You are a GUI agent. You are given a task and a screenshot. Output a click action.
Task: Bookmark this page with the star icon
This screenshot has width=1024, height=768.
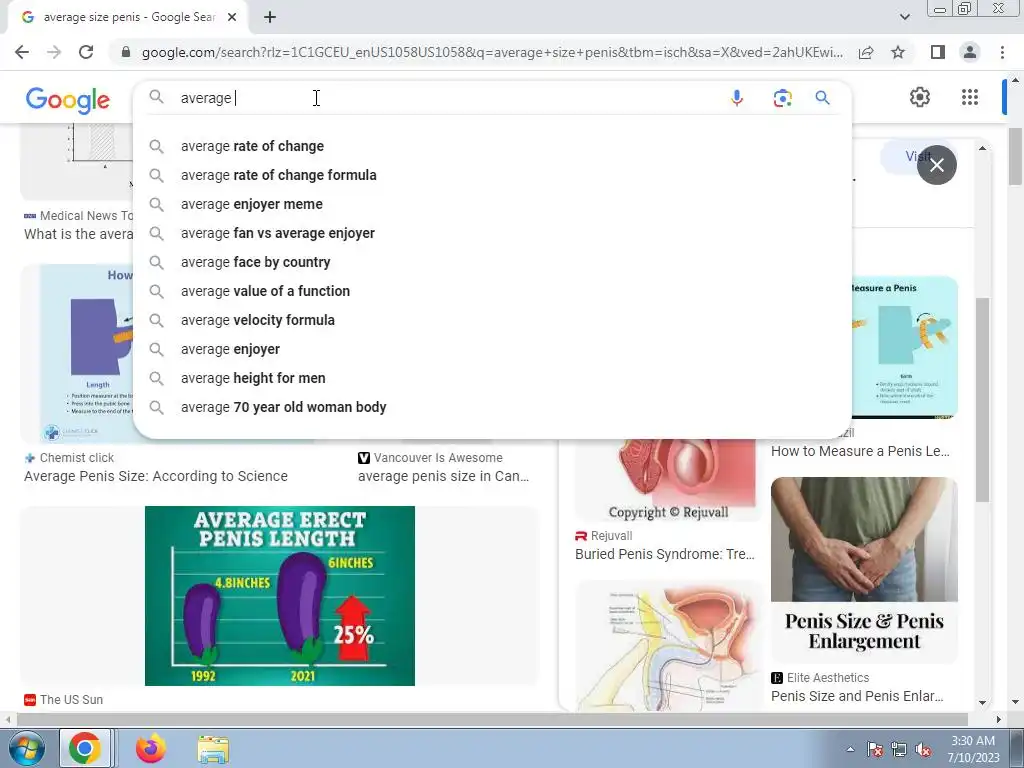(898, 52)
